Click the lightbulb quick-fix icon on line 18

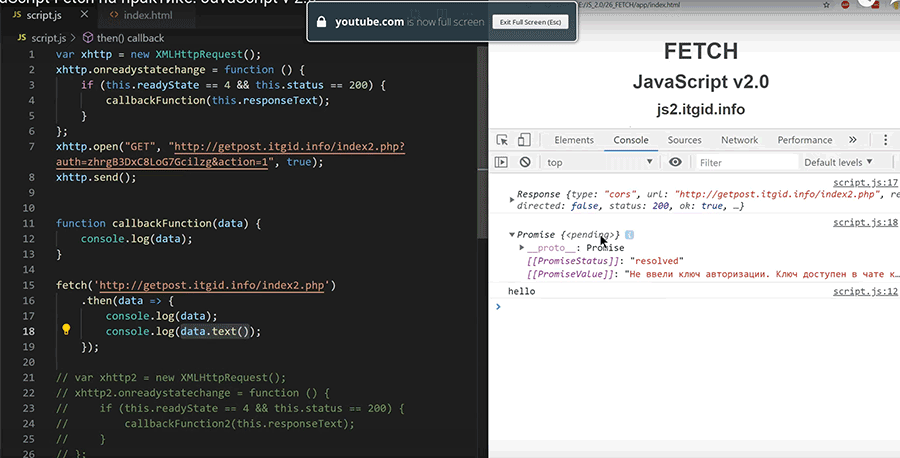click(x=66, y=329)
